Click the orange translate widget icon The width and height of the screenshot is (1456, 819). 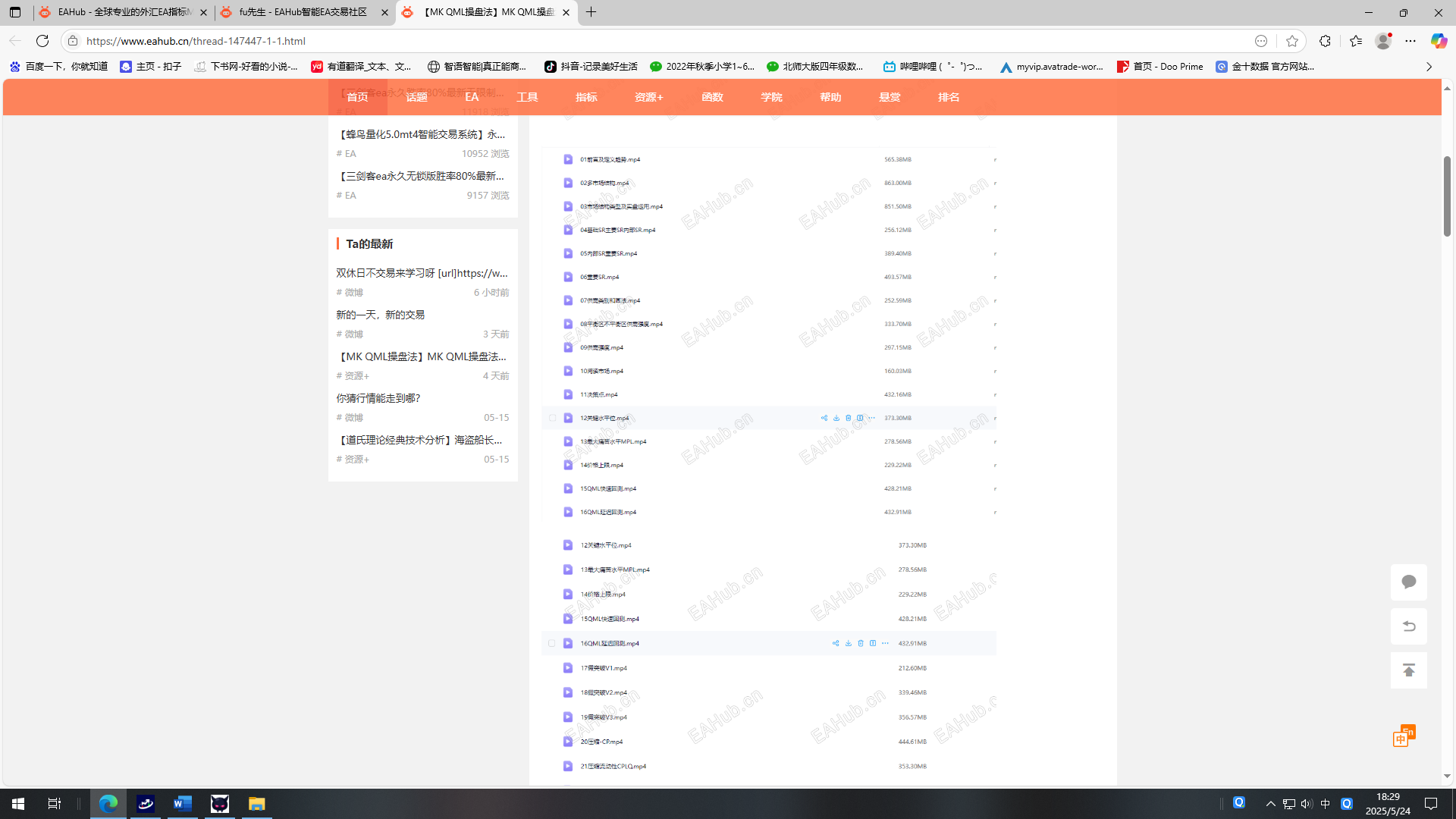1404,736
